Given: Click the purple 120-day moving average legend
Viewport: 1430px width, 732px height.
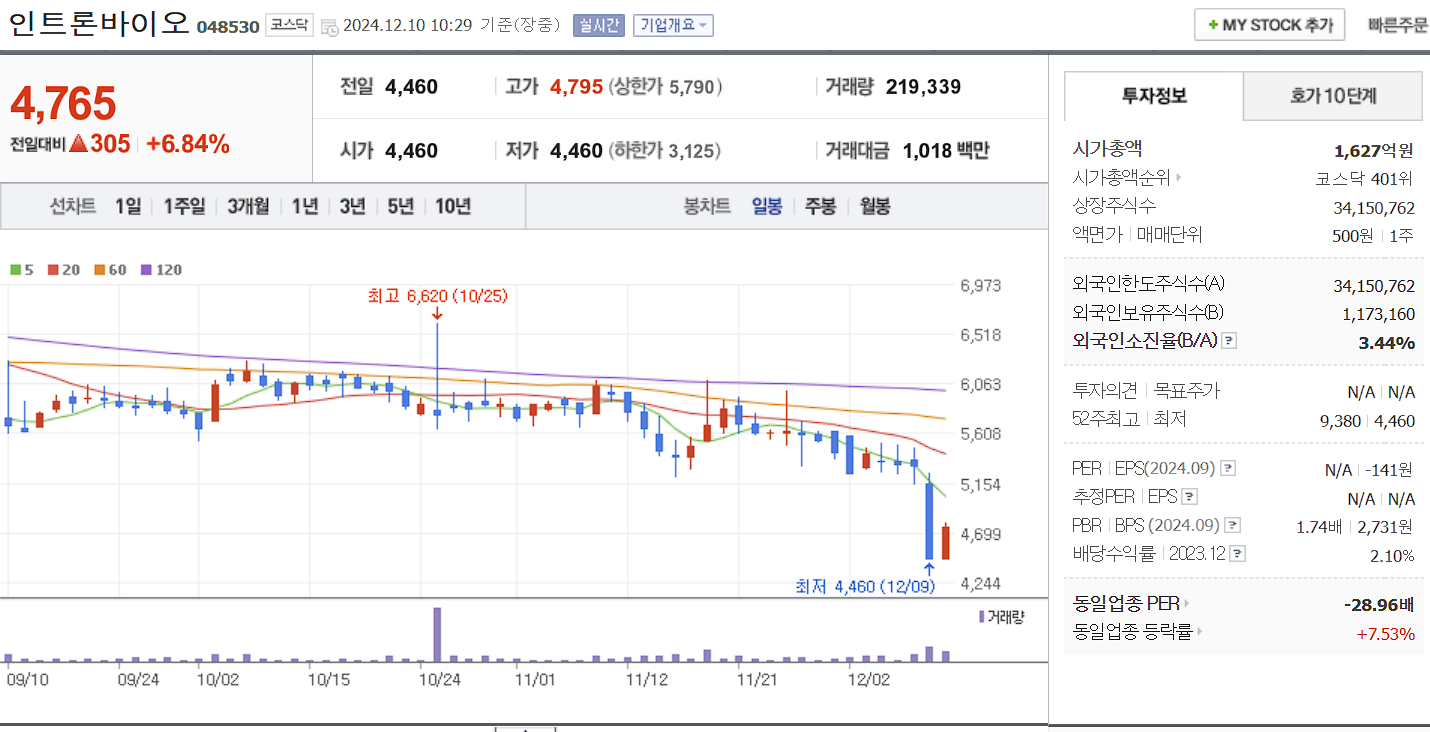Looking at the screenshot, I should click(162, 270).
